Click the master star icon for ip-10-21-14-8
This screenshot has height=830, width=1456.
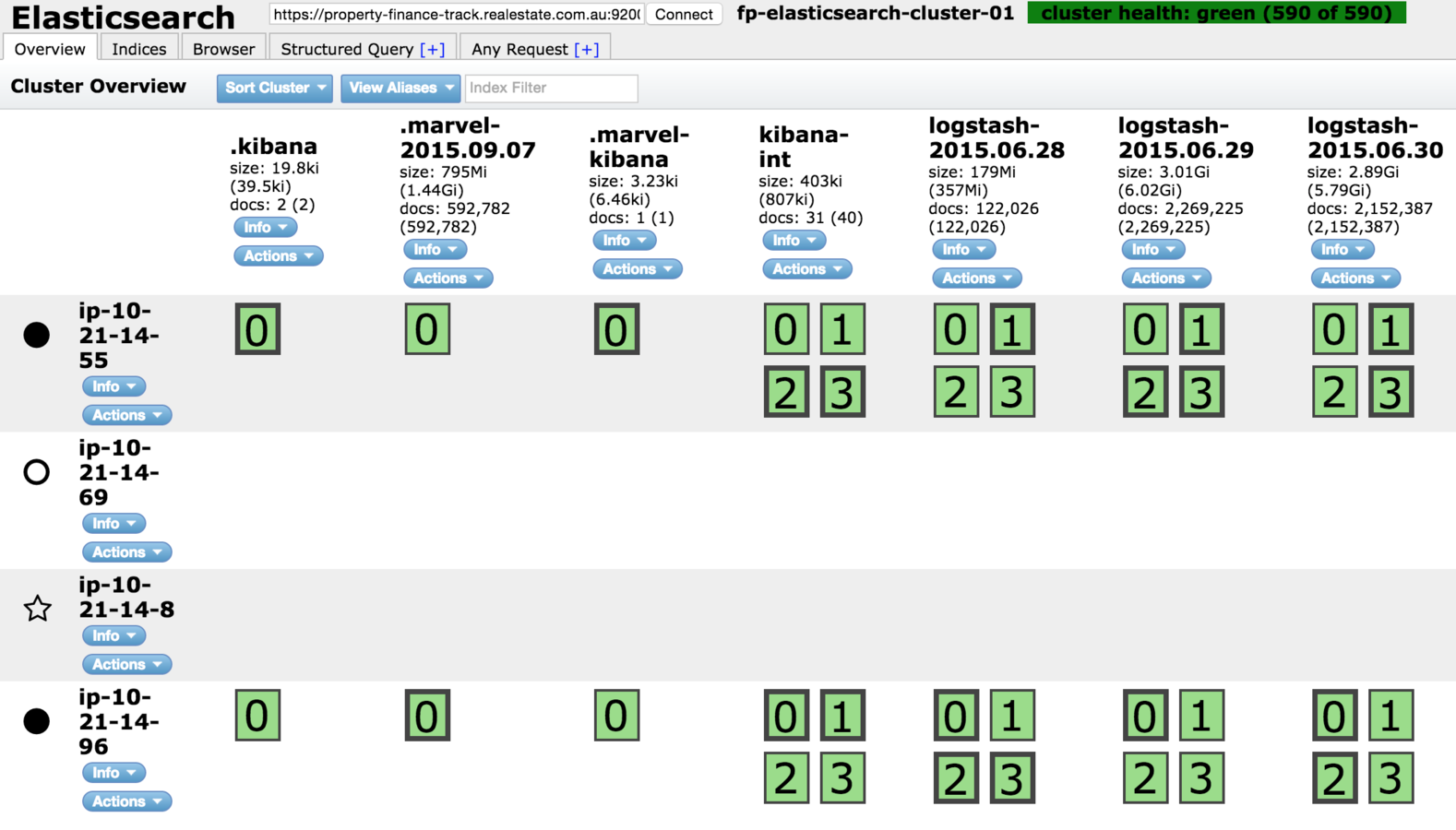(37, 609)
